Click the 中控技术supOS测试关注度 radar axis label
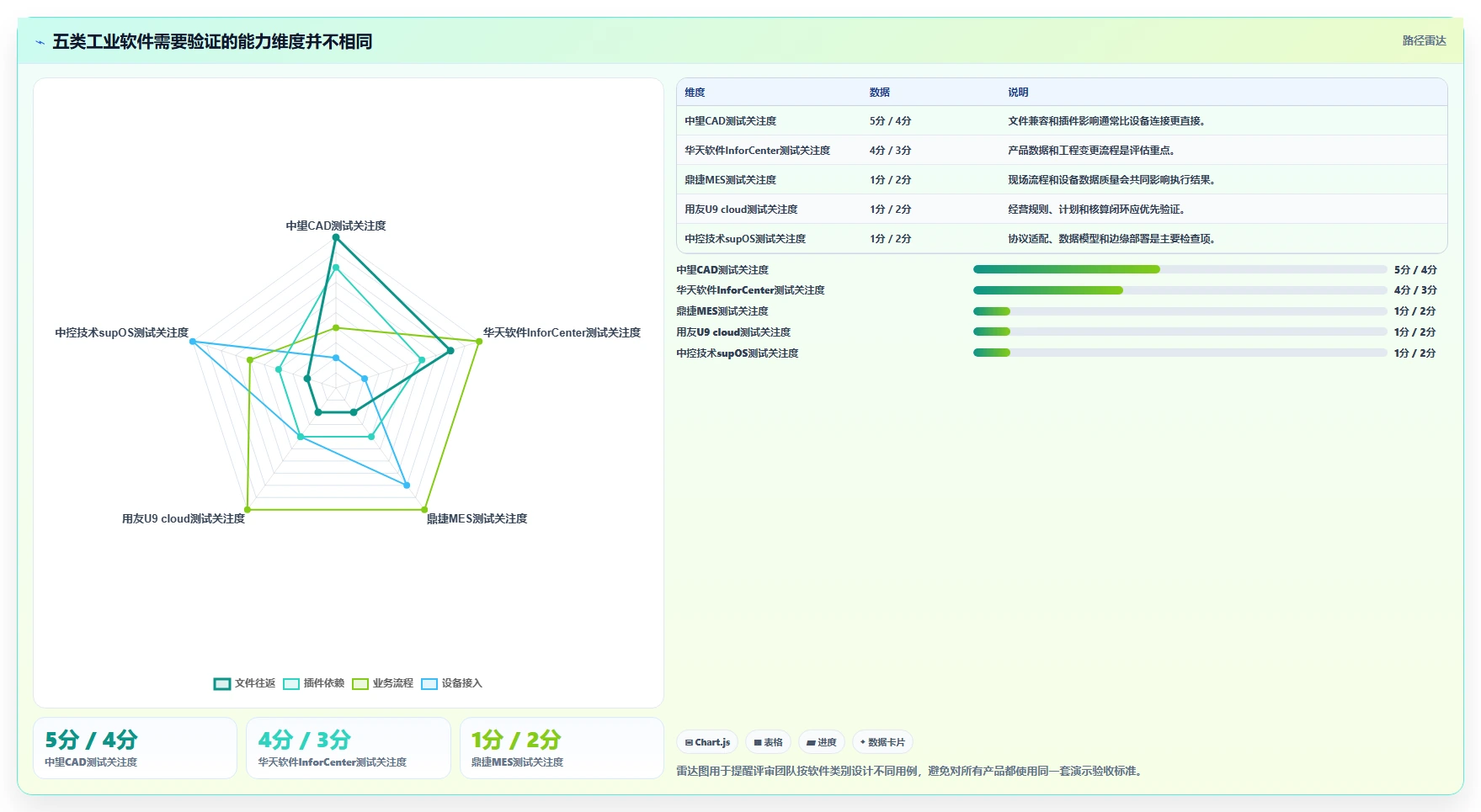 [x=122, y=332]
